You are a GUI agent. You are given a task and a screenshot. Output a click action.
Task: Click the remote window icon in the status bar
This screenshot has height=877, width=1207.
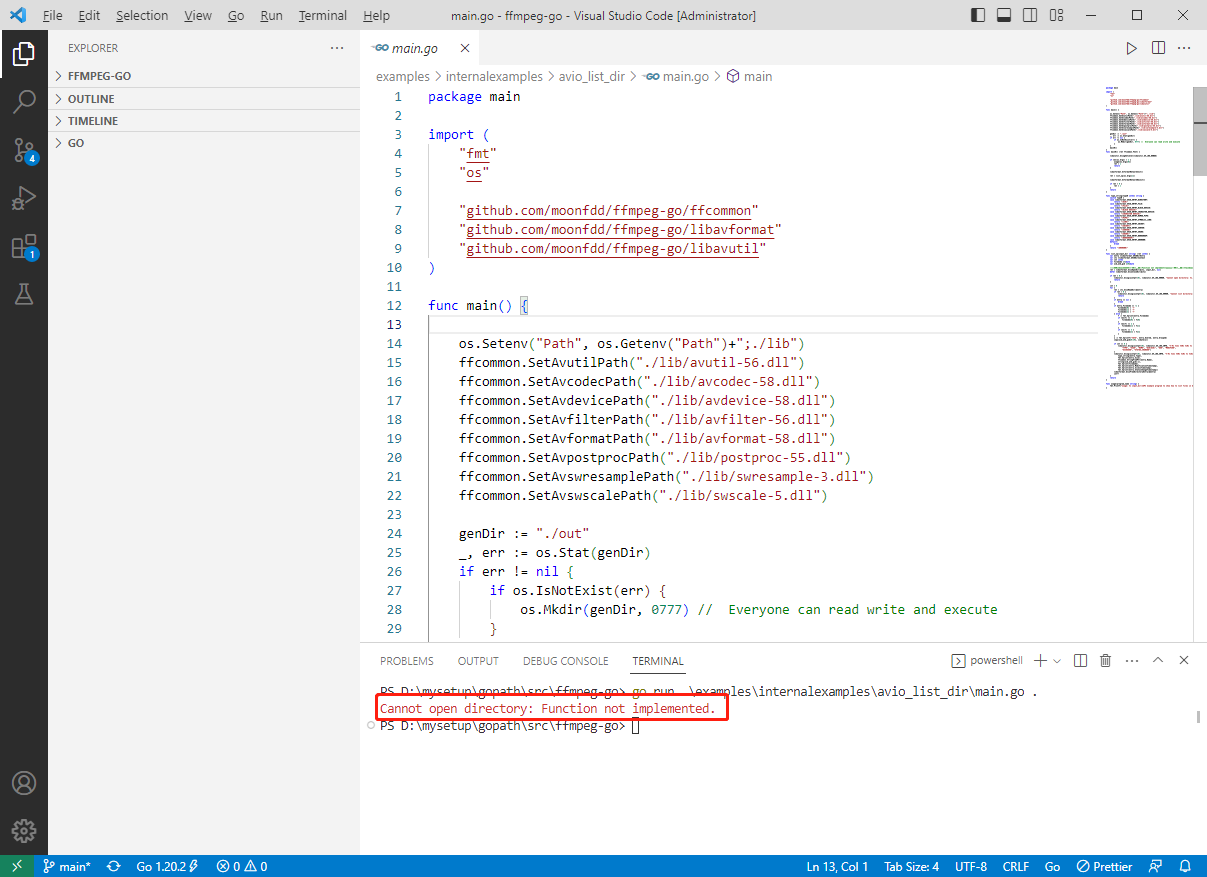(16, 866)
